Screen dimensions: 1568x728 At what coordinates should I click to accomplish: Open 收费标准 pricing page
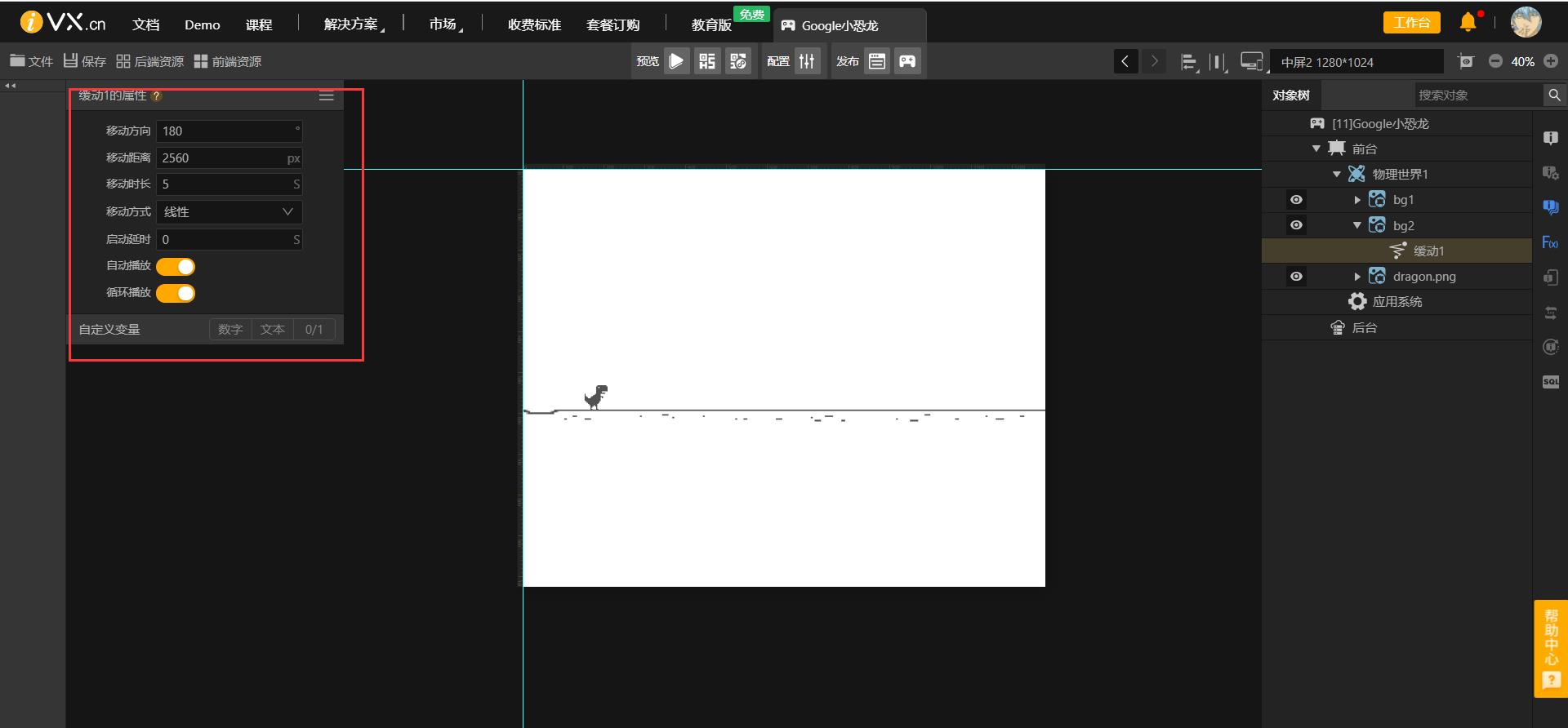point(534,24)
